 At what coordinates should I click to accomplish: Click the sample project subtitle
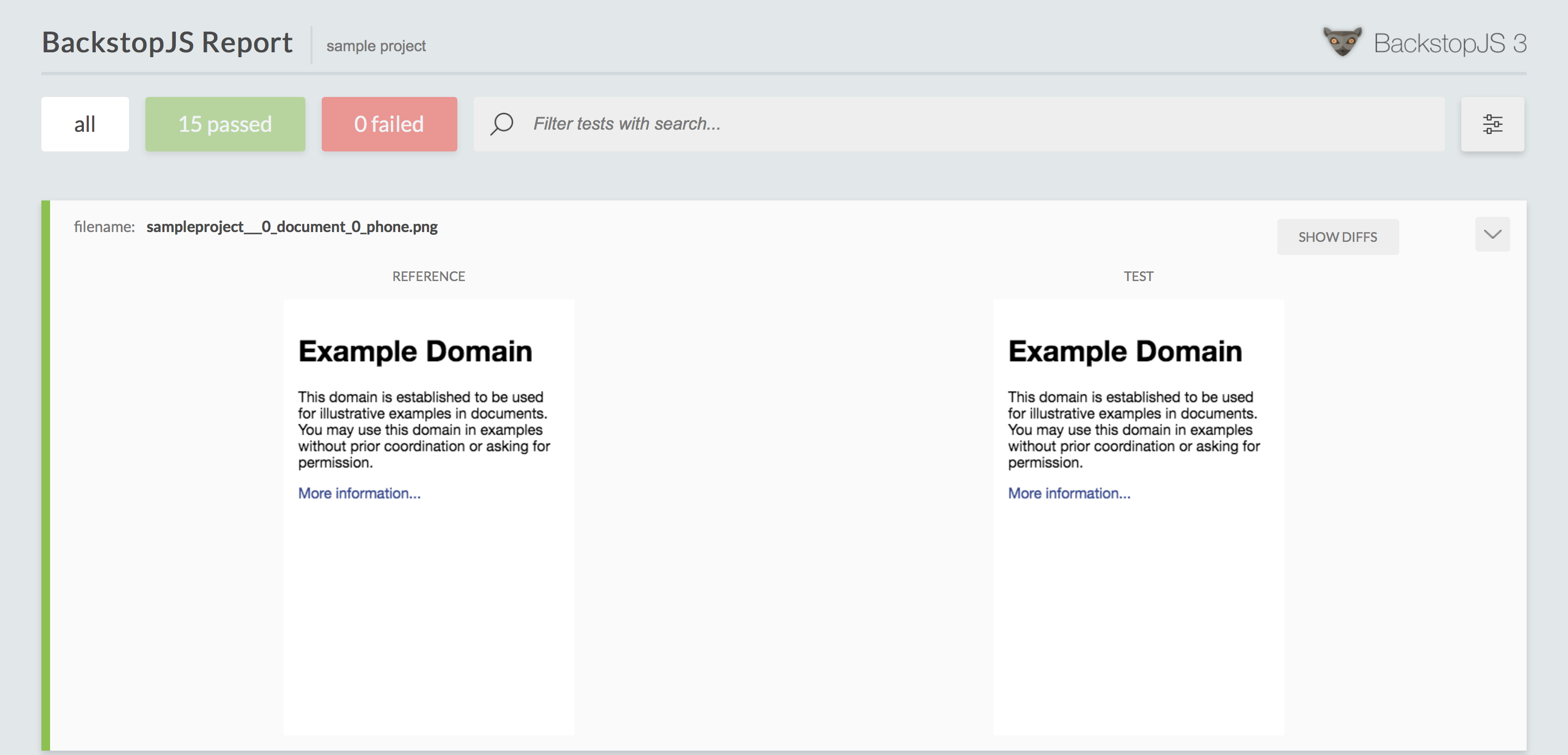pos(376,46)
